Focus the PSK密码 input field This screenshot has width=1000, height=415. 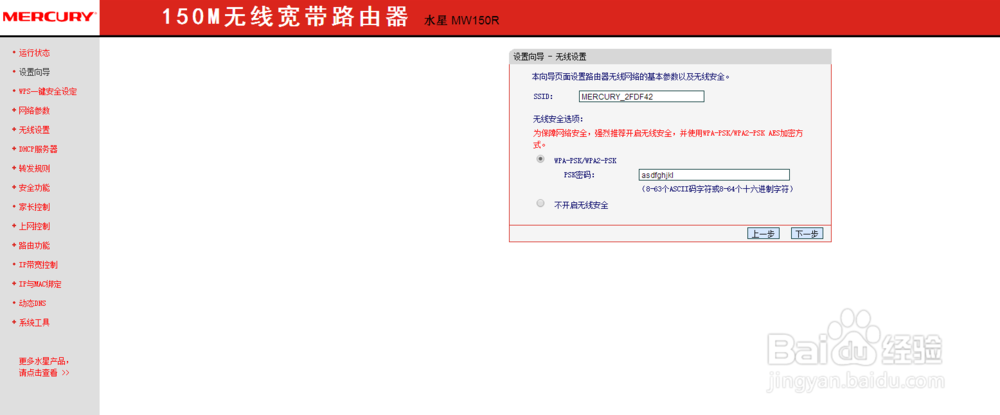(714, 175)
